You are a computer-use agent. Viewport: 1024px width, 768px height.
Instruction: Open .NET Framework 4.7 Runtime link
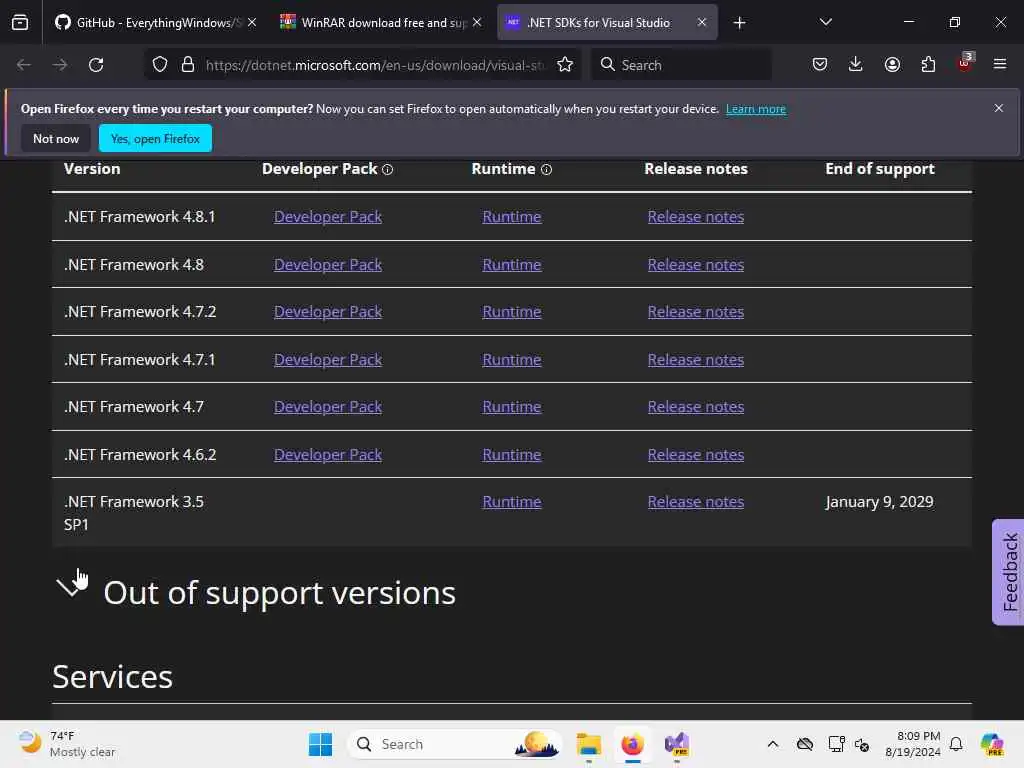[x=512, y=407]
